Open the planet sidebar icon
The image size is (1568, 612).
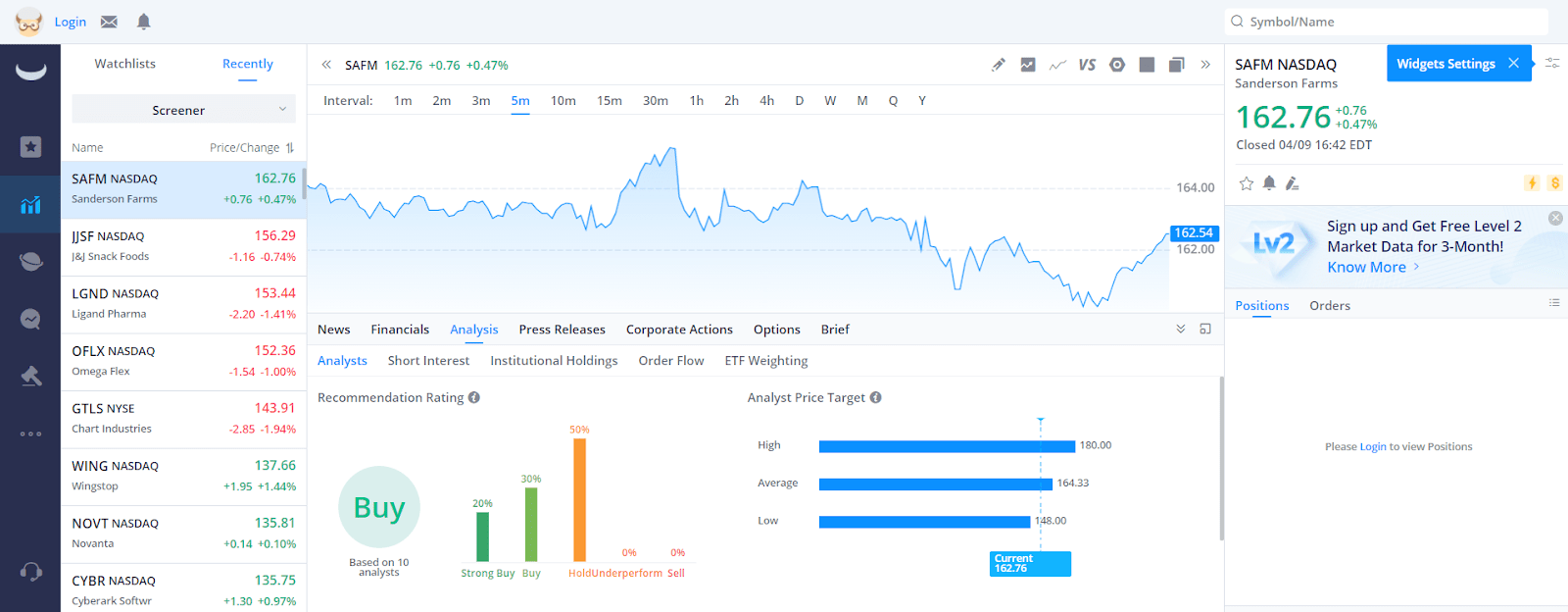[x=30, y=261]
